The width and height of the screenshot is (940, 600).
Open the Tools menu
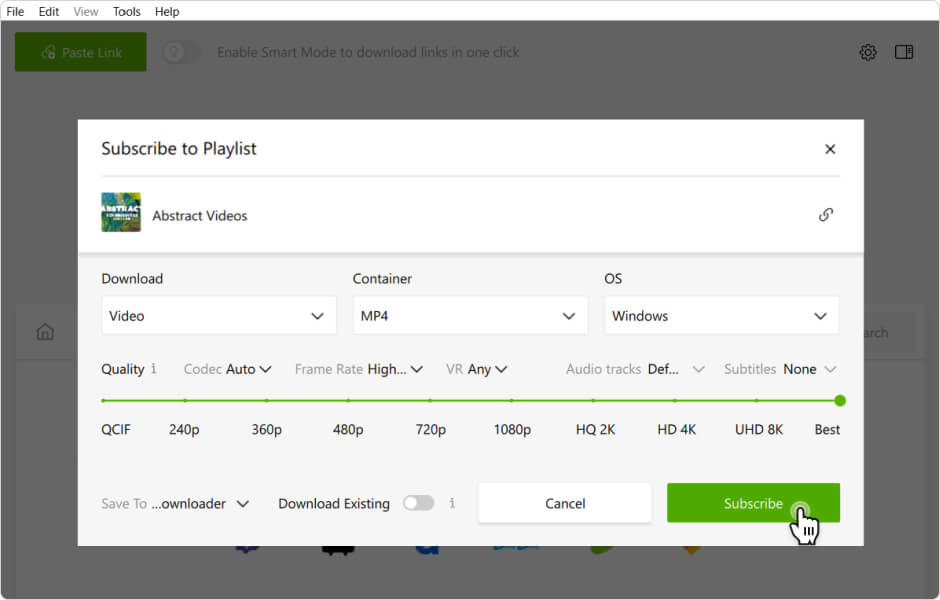pyautogui.click(x=127, y=11)
